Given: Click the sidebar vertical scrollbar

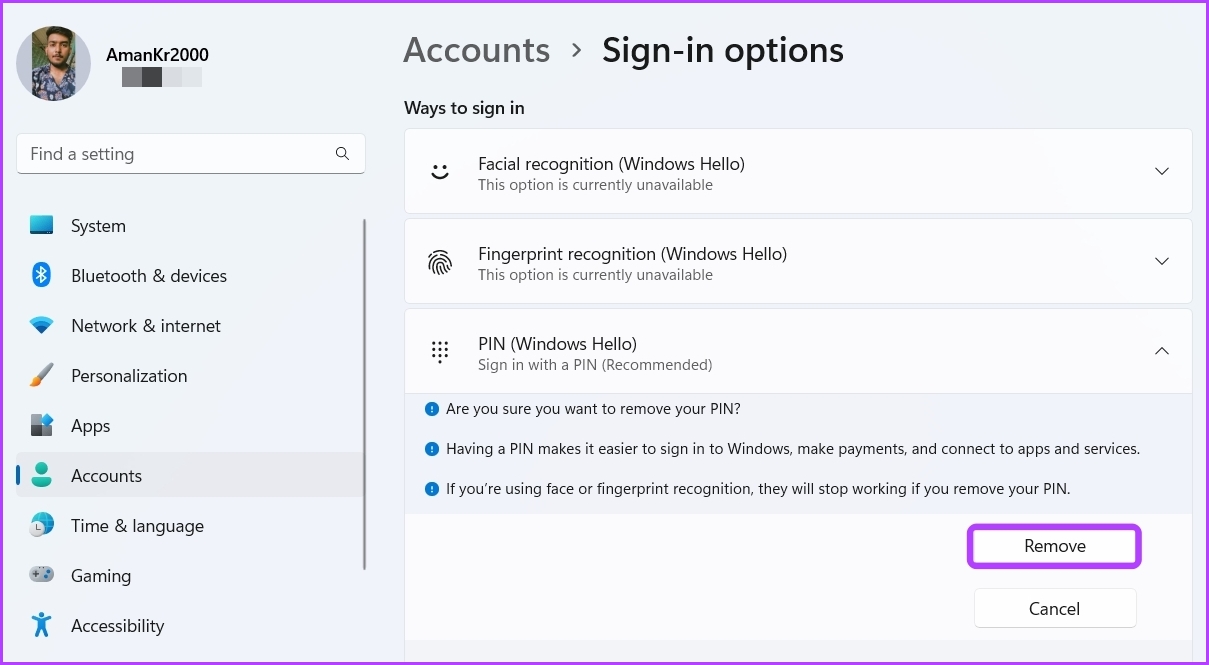Looking at the screenshot, I should 365,394.
